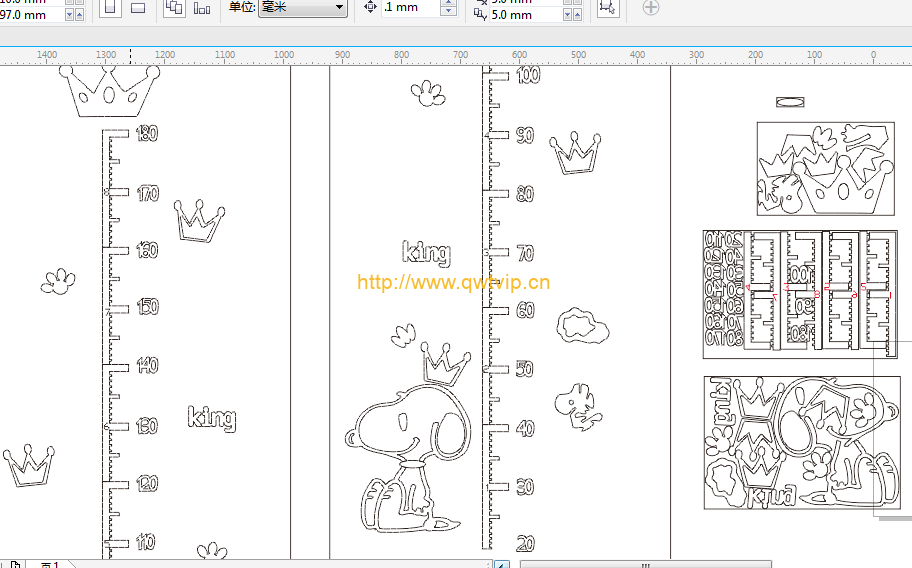
Task: Select the king text beside the 70 mark
Action: pyautogui.click(x=426, y=252)
